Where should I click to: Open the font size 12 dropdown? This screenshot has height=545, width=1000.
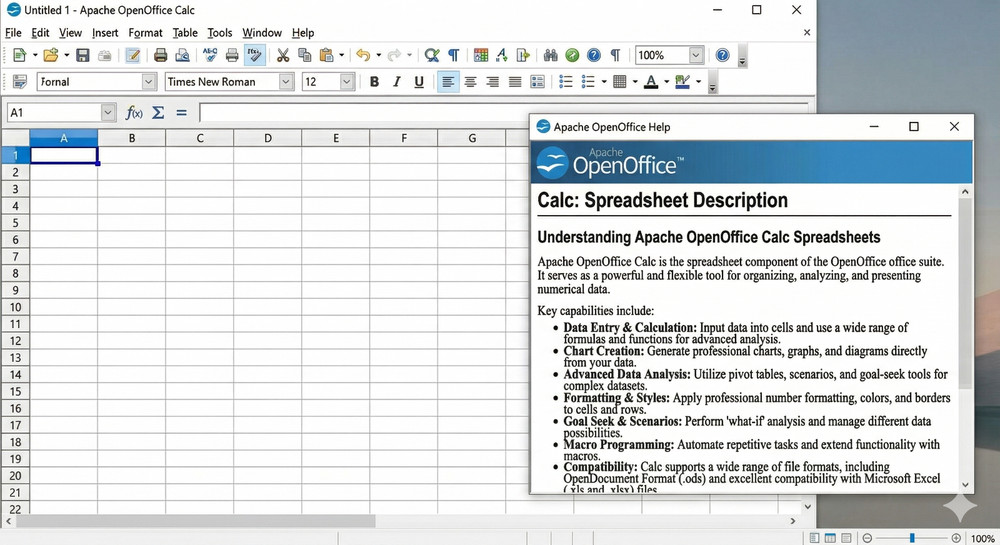coord(346,82)
